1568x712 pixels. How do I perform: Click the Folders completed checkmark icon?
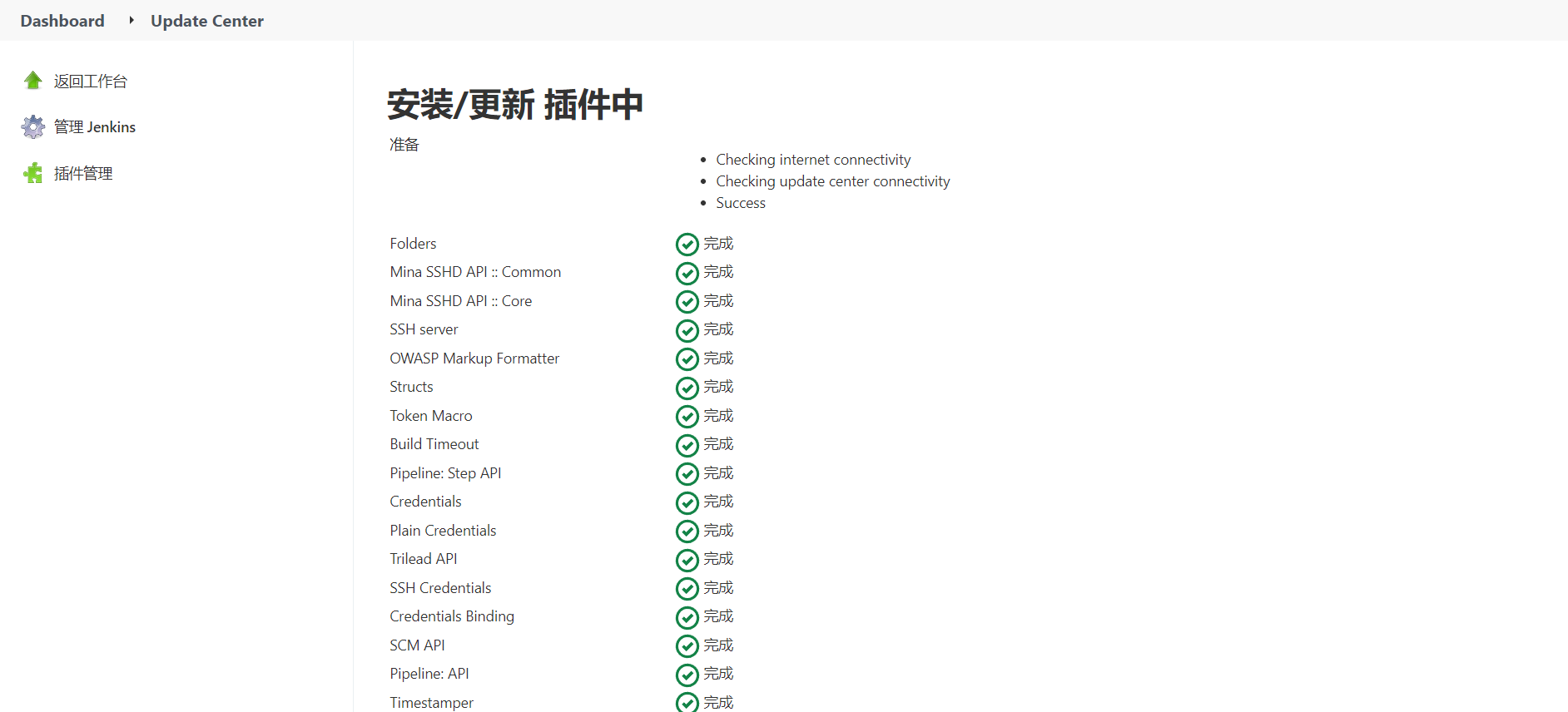pos(687,245)
